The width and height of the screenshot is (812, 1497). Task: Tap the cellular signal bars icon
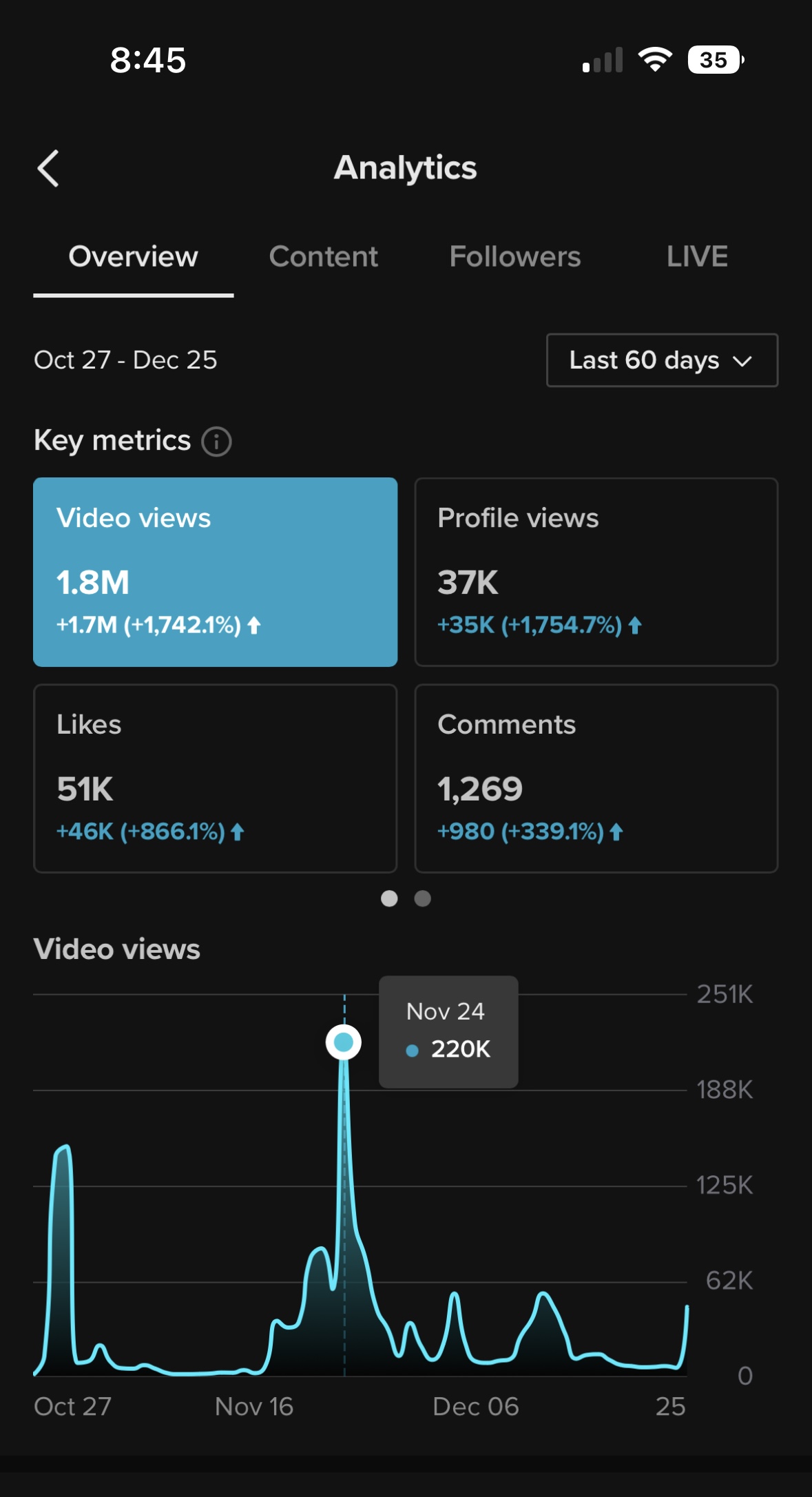click(x=603, y=61)
